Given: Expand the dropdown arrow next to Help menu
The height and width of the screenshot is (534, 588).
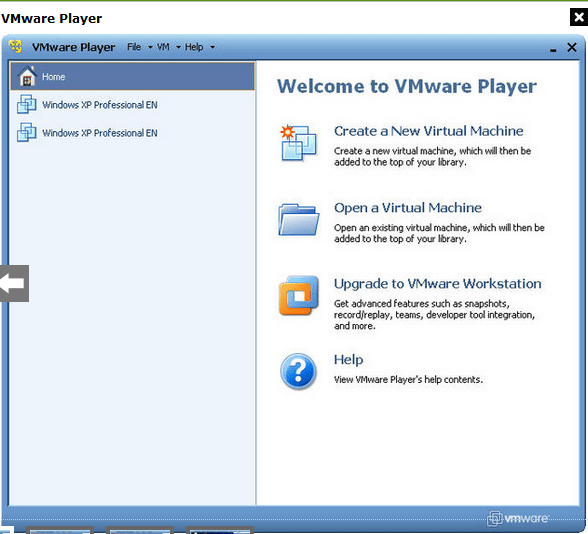Looking at the screenshot, I should pos(212,47).
